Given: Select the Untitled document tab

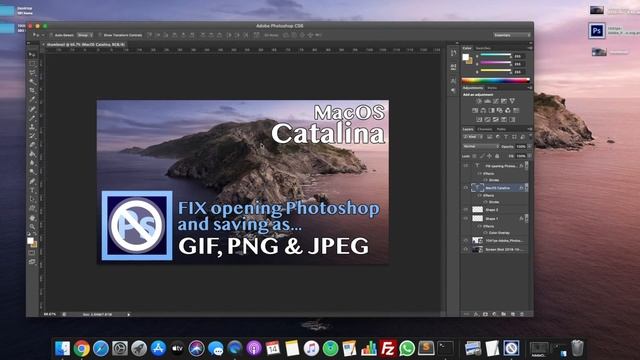Looking at the screenshot, I should pos(84,44).
